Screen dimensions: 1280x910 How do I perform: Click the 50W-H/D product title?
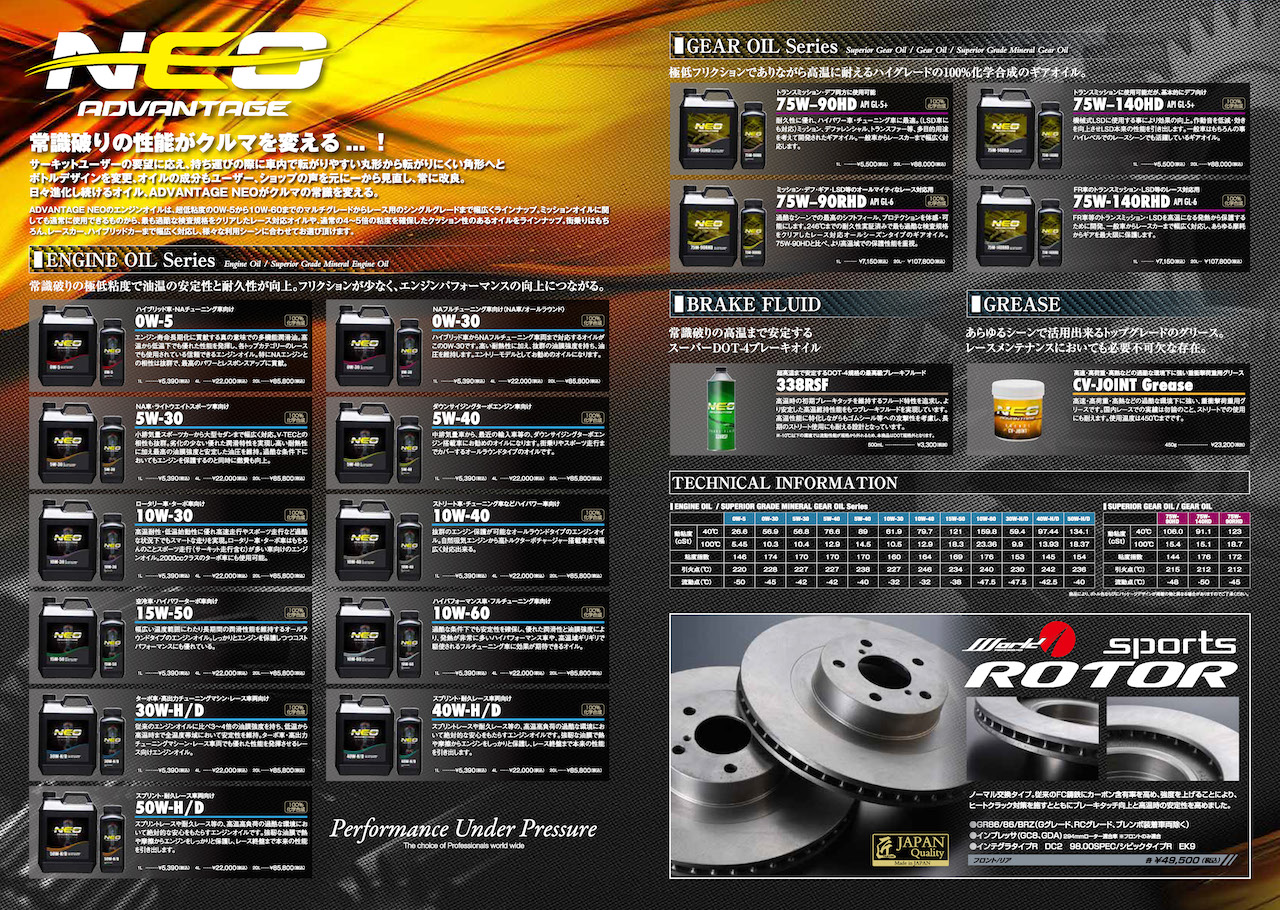point(170,807)
